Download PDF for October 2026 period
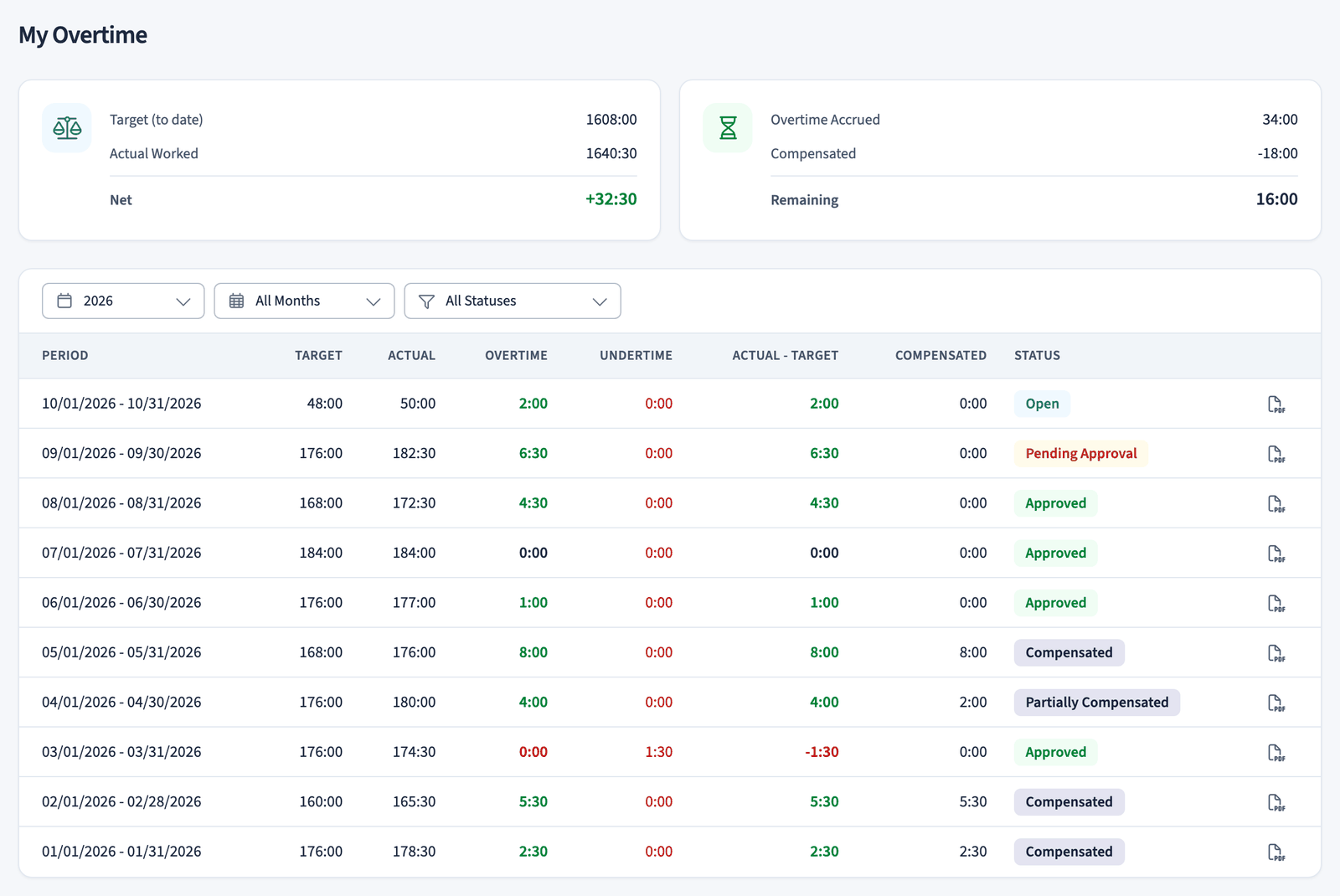Image resolution: width=1340 pixels, height=896 pixels. [x=1276, y=404]
